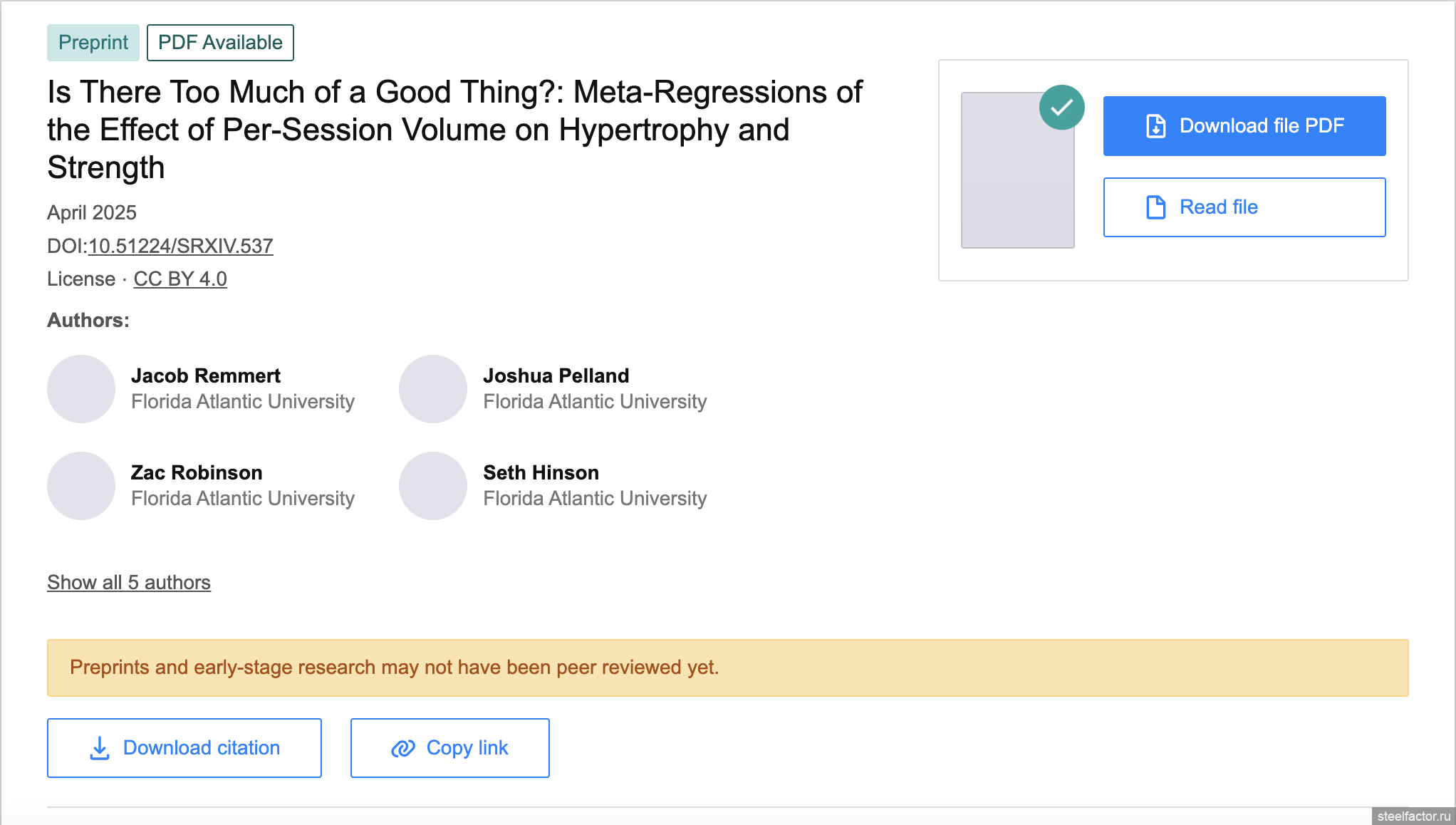Click the Download citation button

(184, 748)
